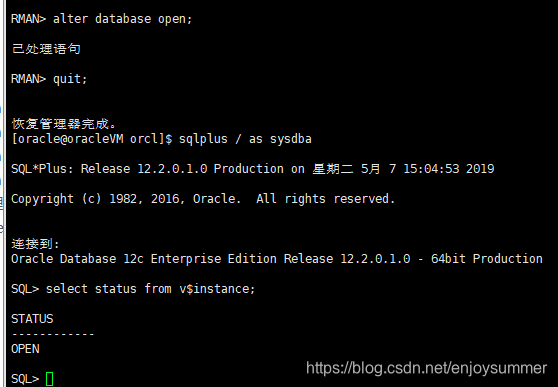Viewport: 558px width, 387px height.
Task: Click the final 'SQL>' prompt text
Action: [x=25, y=379]
